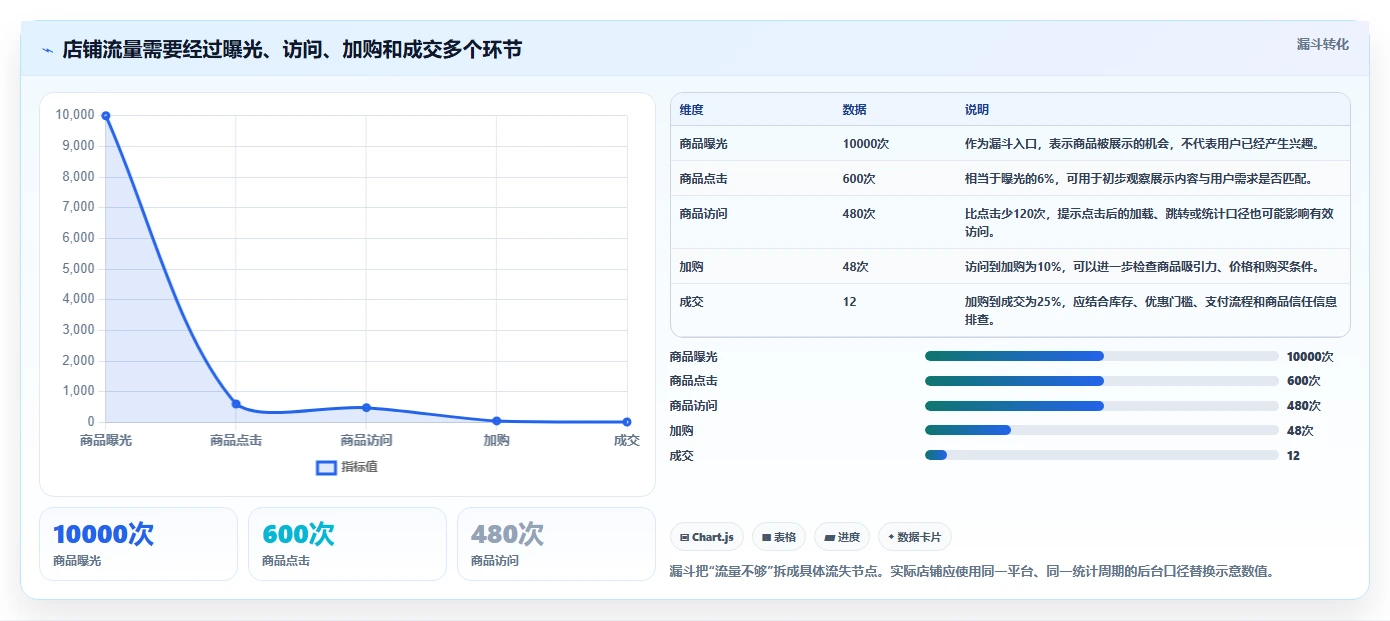Click the 商品访问 data point on the line chart
This screenshot has height=621, width=1390.
click(x=366, y=408)
